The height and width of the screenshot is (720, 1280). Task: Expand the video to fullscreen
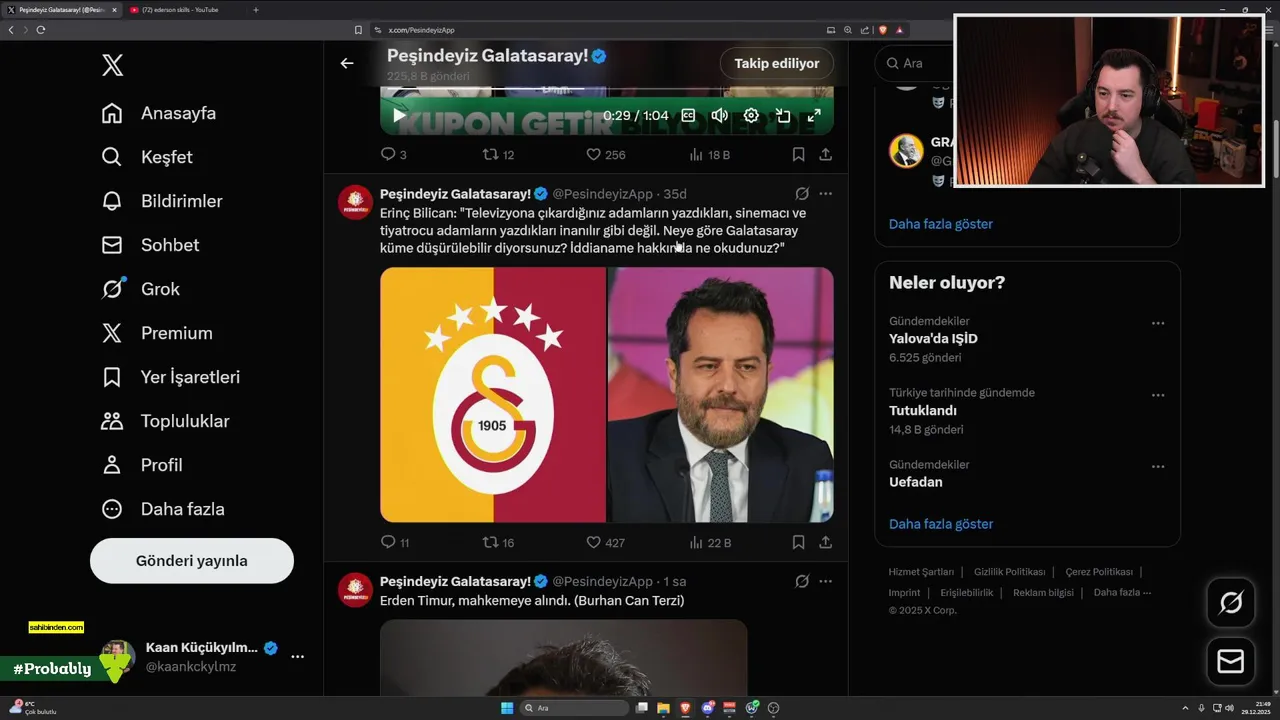pos(814,115)
